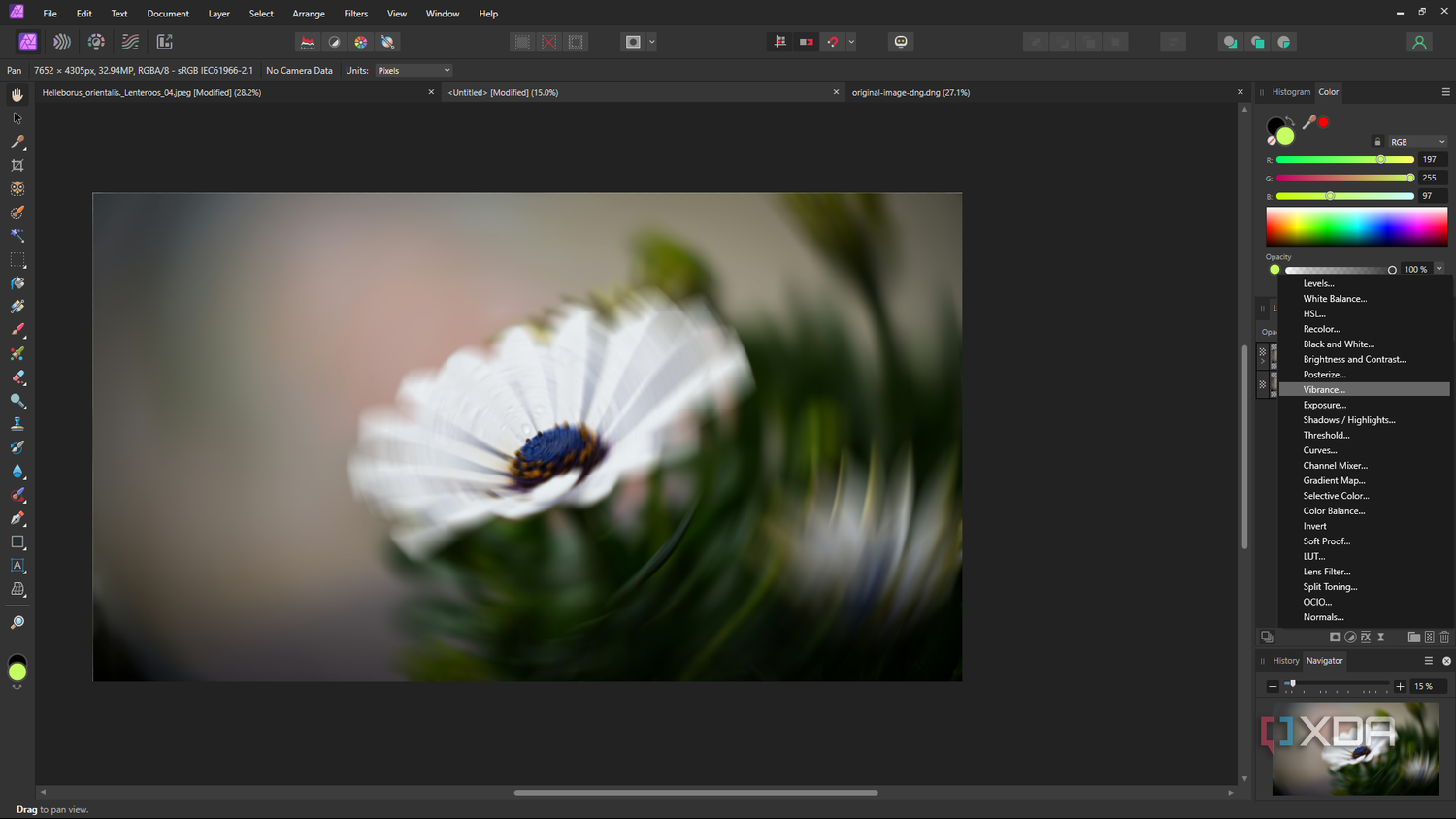Click the Navigator zoom-in plus button

click(x=1400, y=686)
